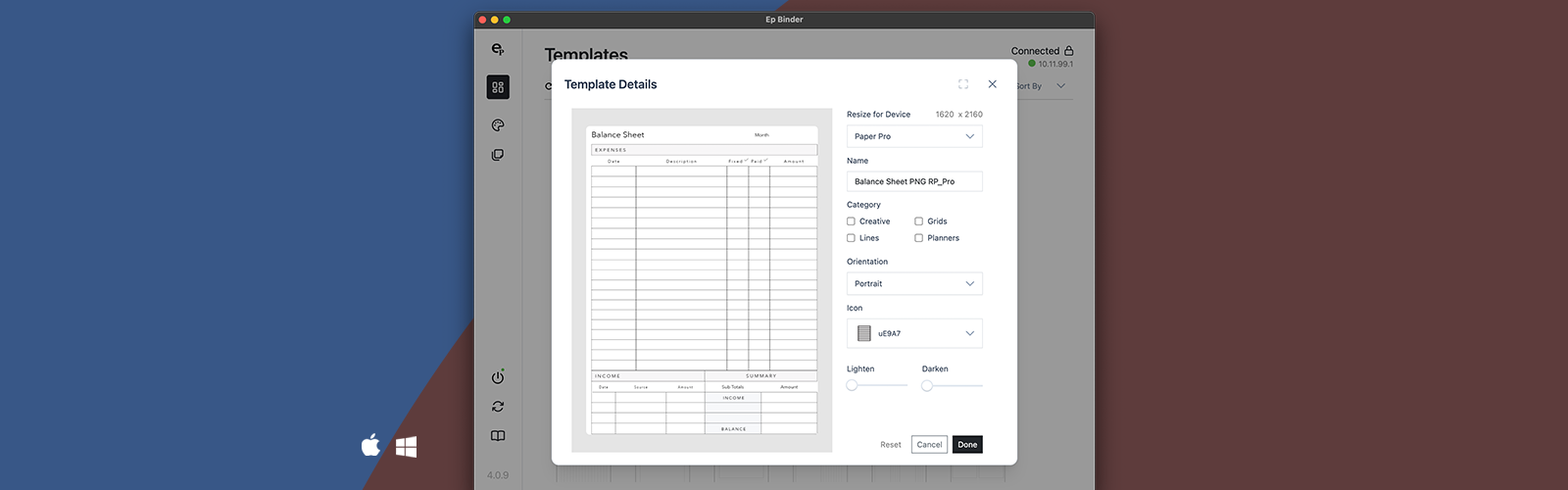The height and width of the screenshot is (490, 1568).
Task: Enable the Grids category checkbox
Action: [x=919, y=221]
